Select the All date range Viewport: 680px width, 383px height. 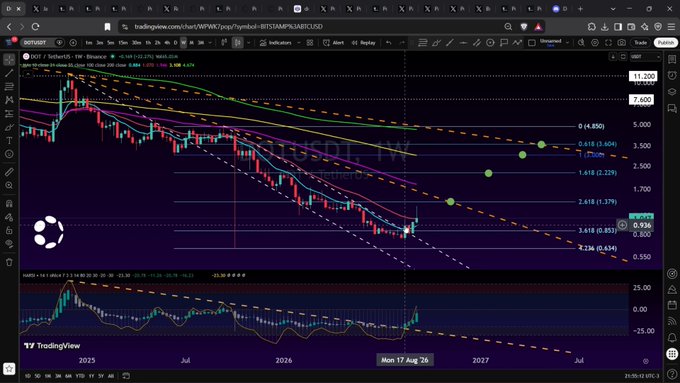(111, 376)
